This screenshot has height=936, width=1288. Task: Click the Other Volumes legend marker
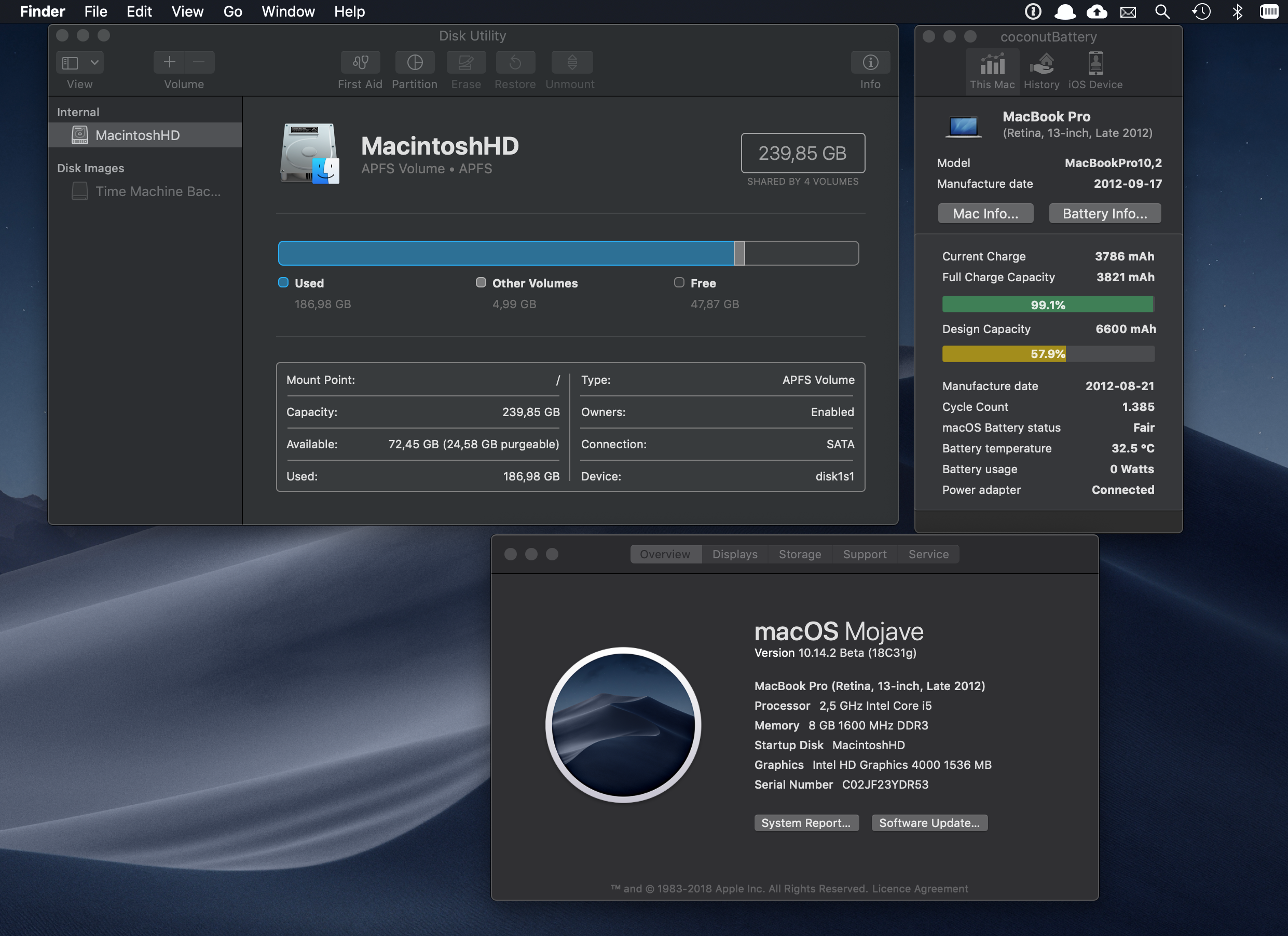point(481,282)
